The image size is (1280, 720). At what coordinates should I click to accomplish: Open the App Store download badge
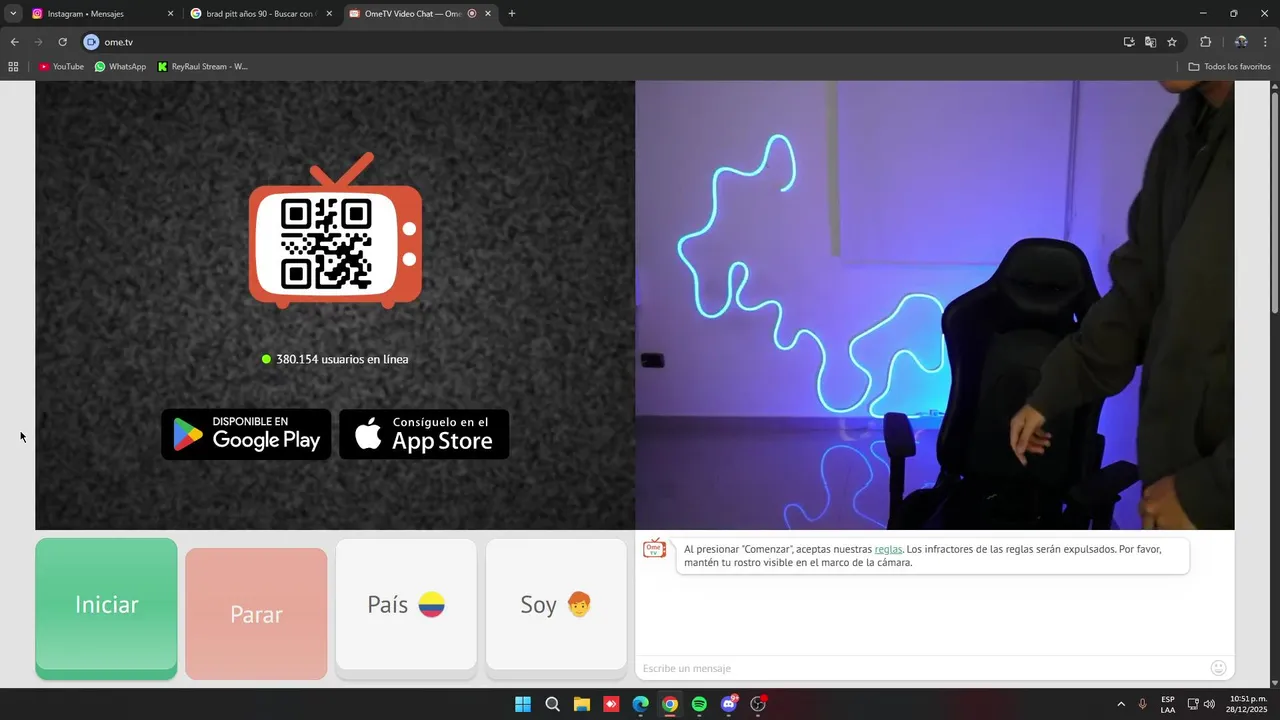424,434
